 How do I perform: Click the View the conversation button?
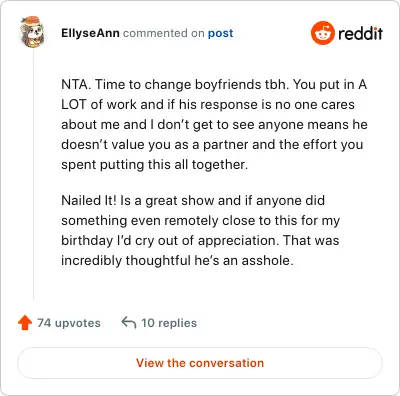point(200,363)
